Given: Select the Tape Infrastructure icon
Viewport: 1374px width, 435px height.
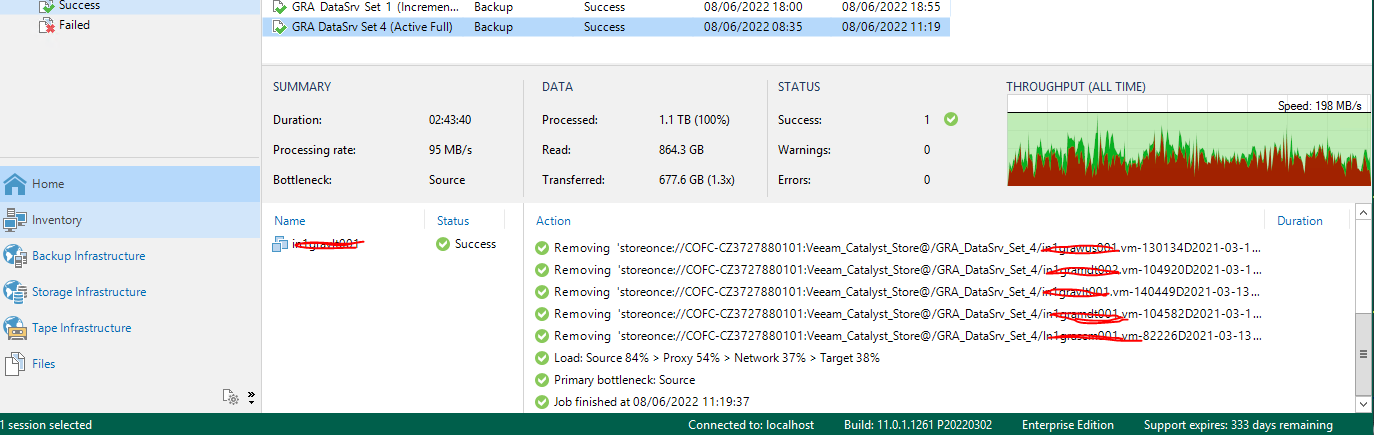Looking at the screenshot, I should click(15, 328).
